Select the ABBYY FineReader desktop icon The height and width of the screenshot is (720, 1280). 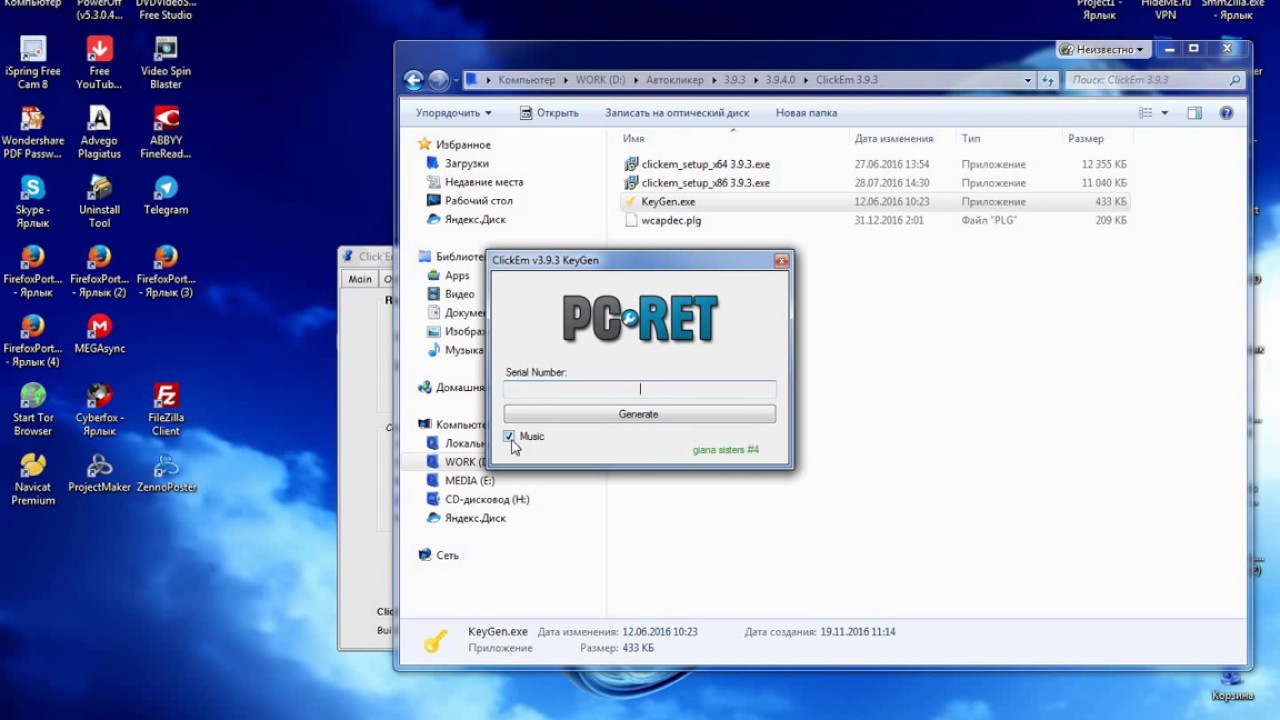166,132
